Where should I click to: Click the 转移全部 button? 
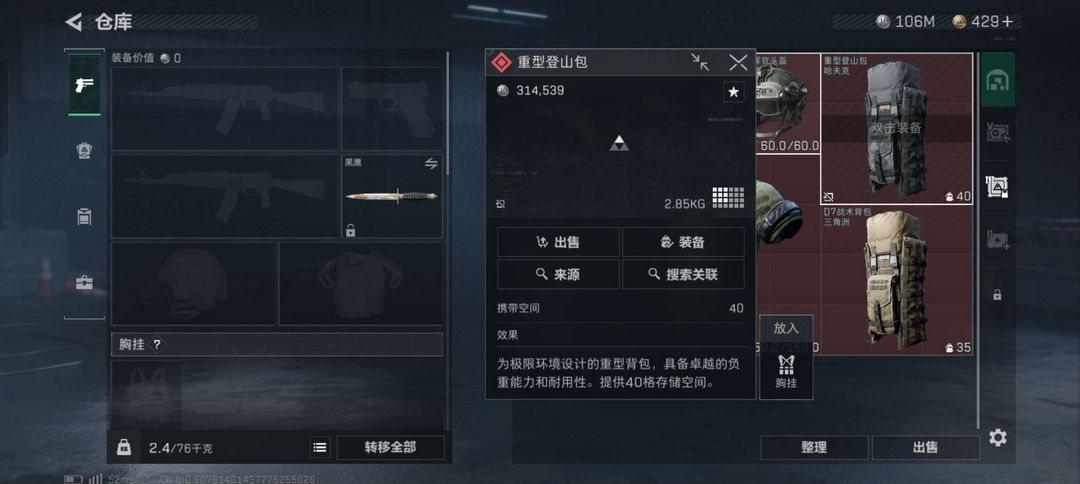(x=390, y=448)
